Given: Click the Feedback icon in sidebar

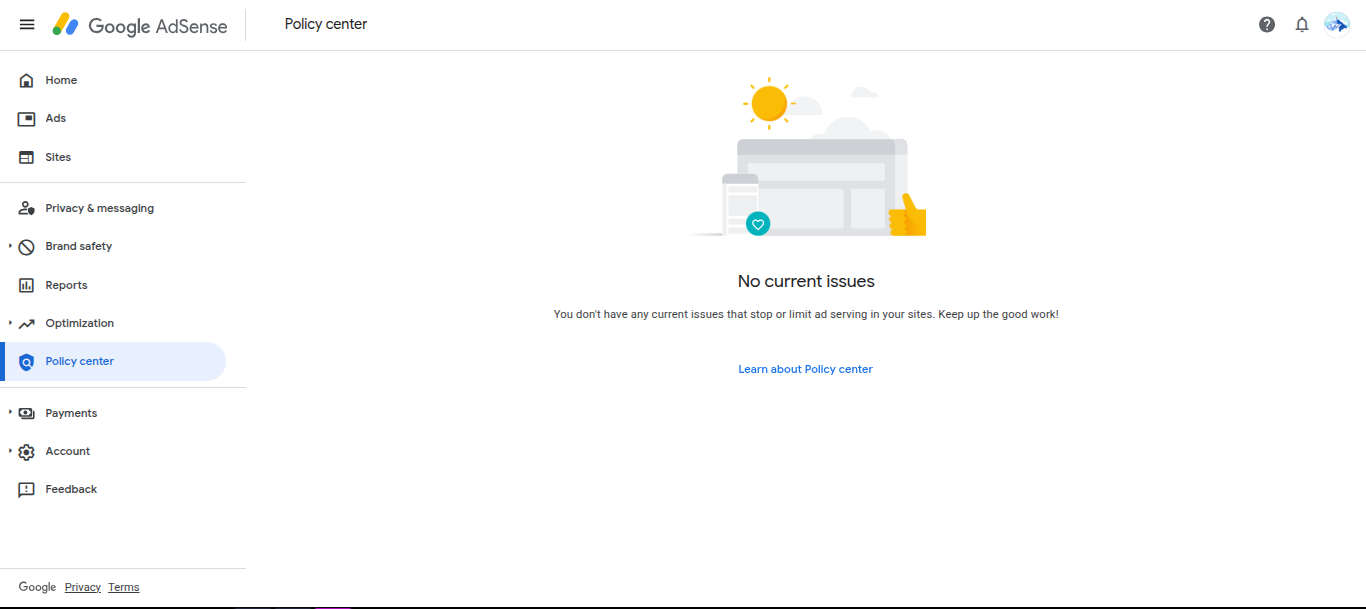Looking at the screenshot, I should pos(27,490).
